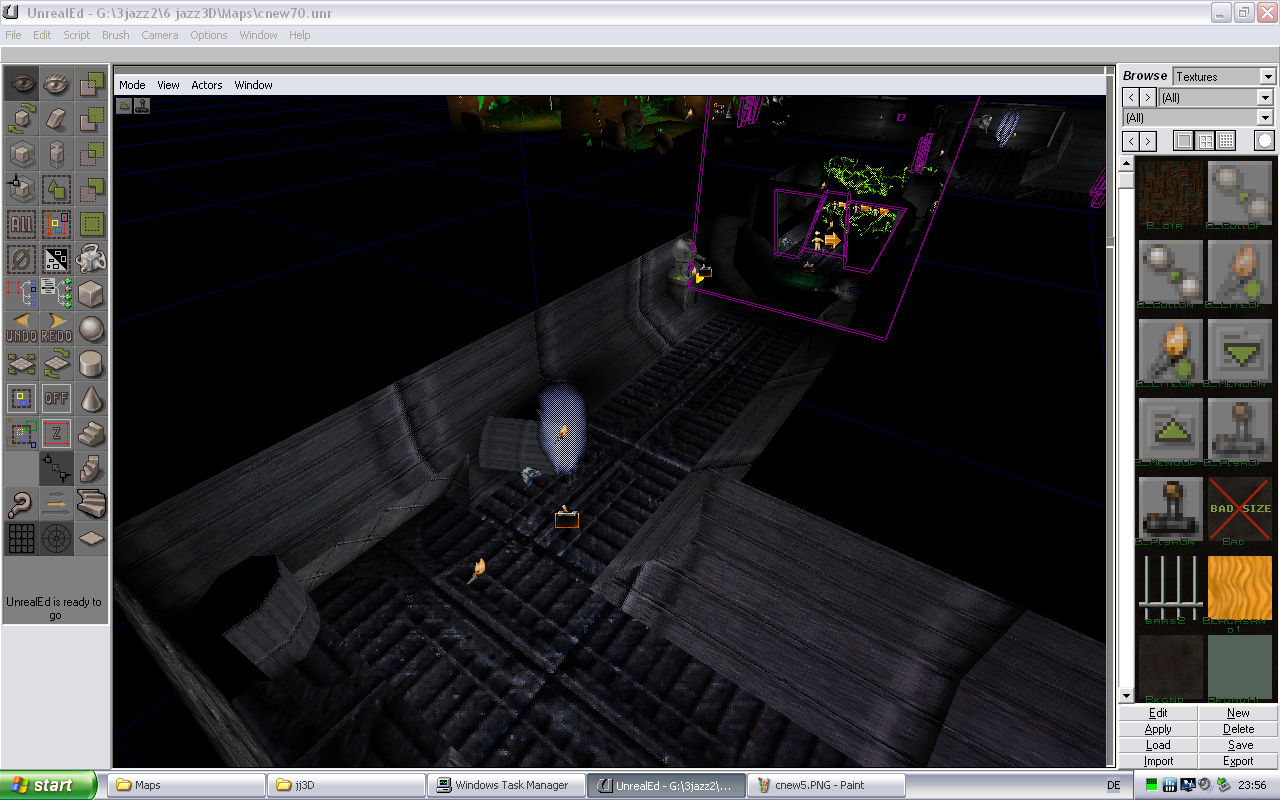Open the File menu
The height and width of the screenshot is (801, 1280).
[x=13, y=35]
